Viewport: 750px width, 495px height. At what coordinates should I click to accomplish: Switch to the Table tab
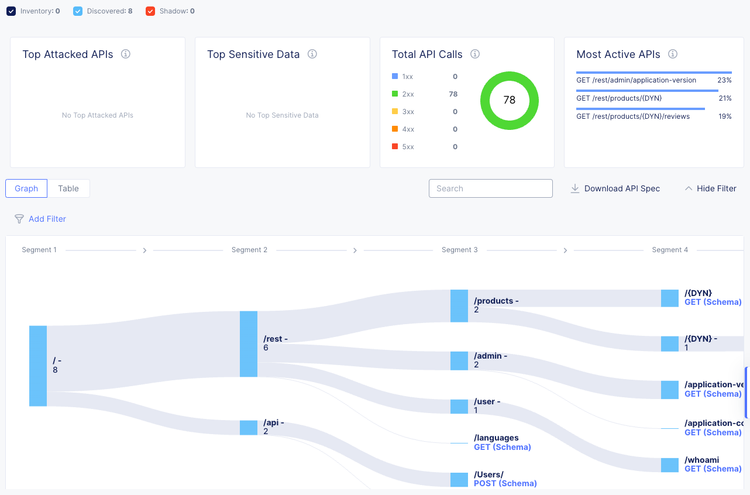point(68,188)
